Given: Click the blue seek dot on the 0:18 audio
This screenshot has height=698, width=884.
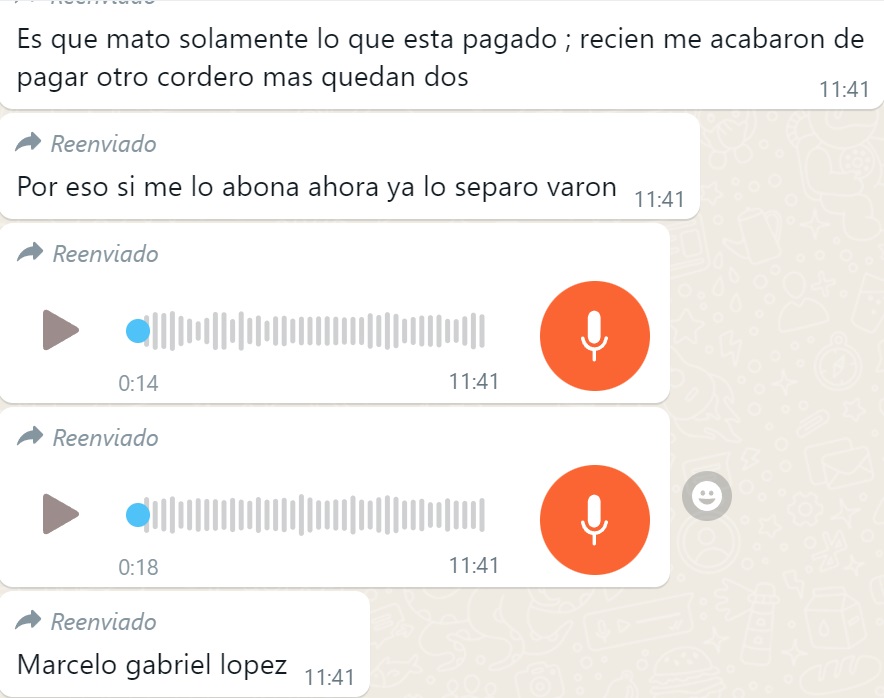Looking at the screenshot, I should [x=138, y=515].
